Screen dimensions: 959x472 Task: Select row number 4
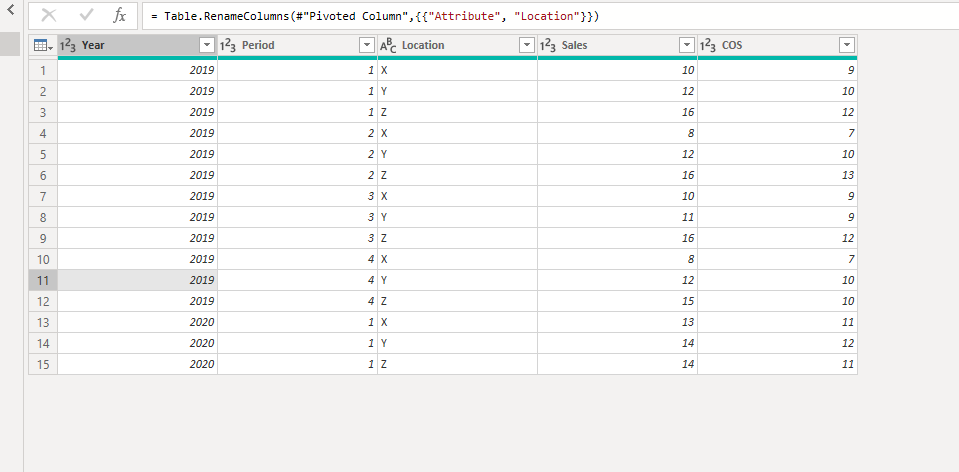tap(43, 133)
